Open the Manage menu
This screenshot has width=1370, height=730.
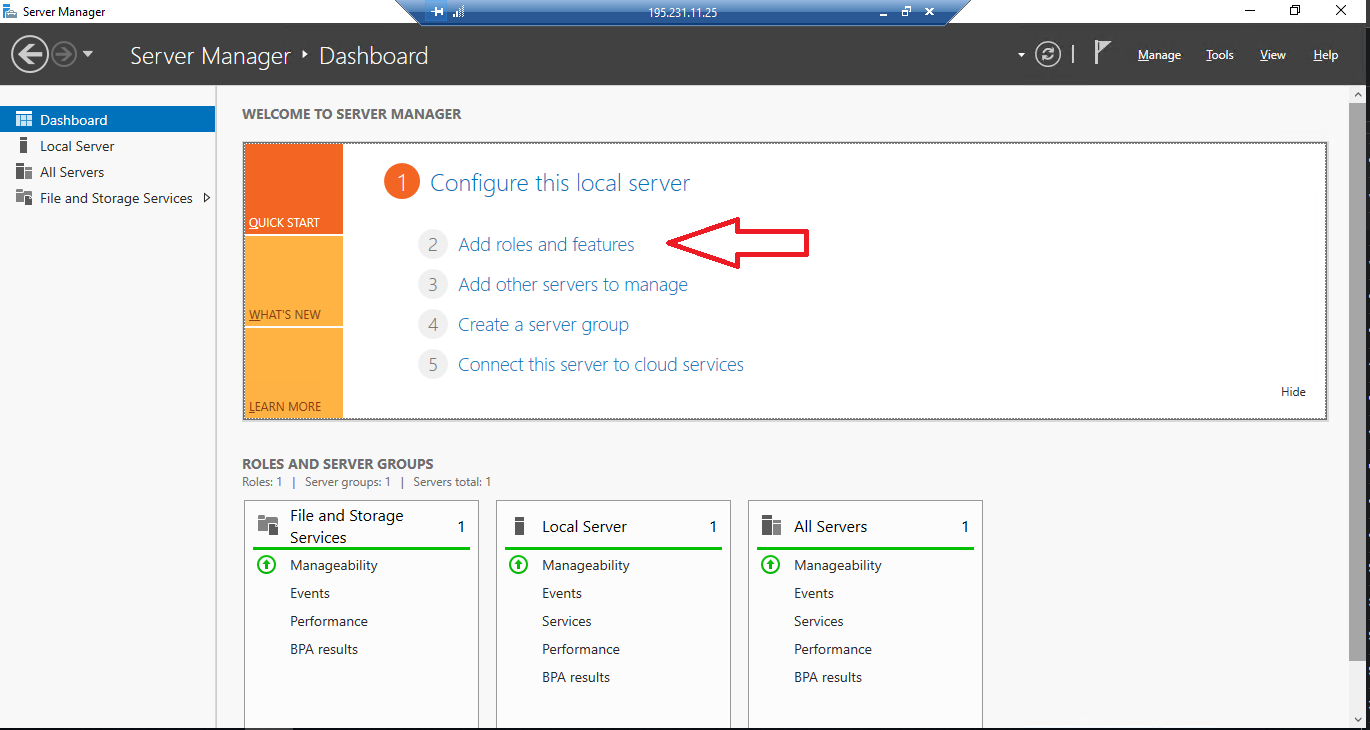(x=1159, y=55)
